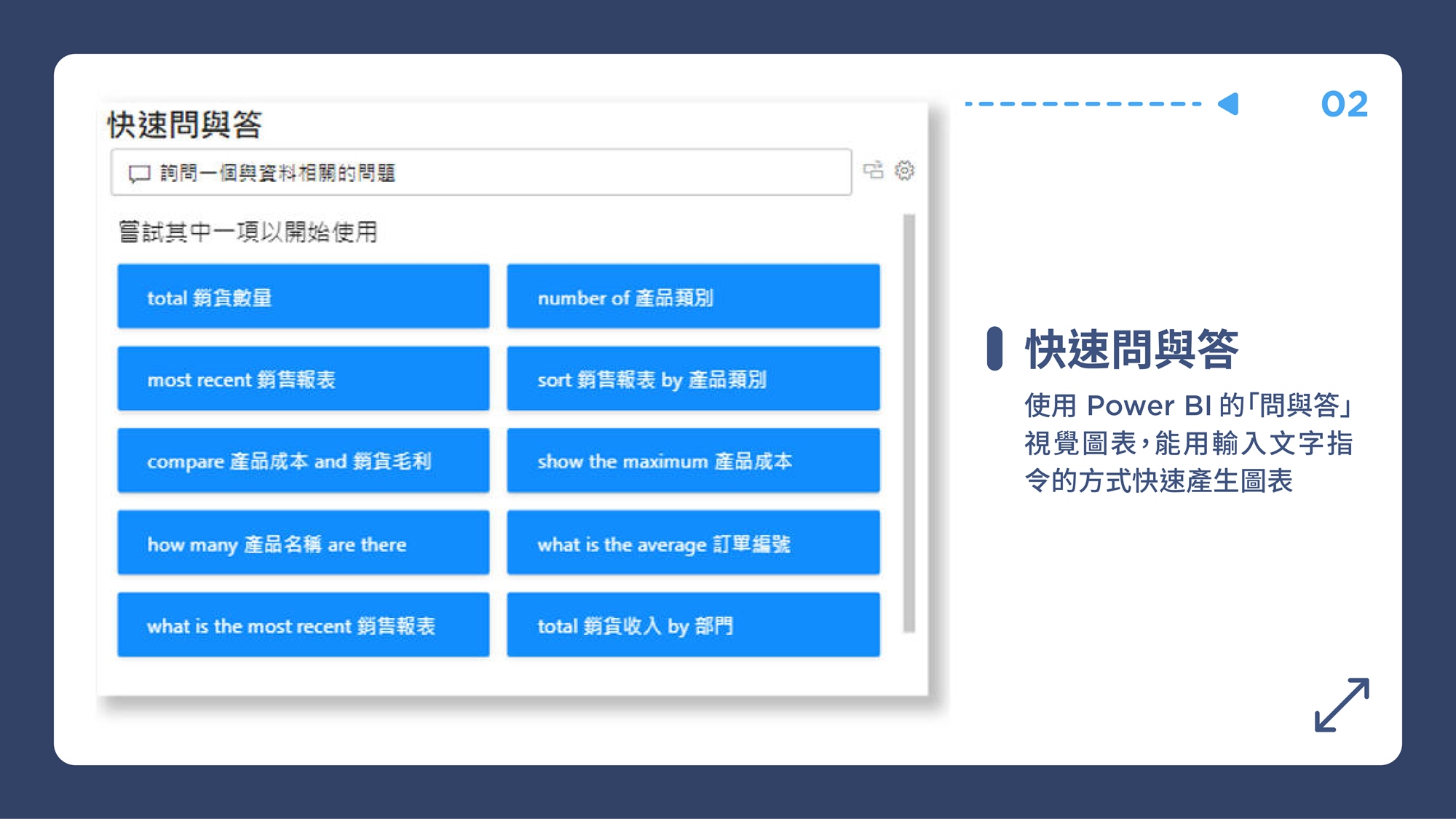Click the convert Q&A visual icon

pos(873,170)
